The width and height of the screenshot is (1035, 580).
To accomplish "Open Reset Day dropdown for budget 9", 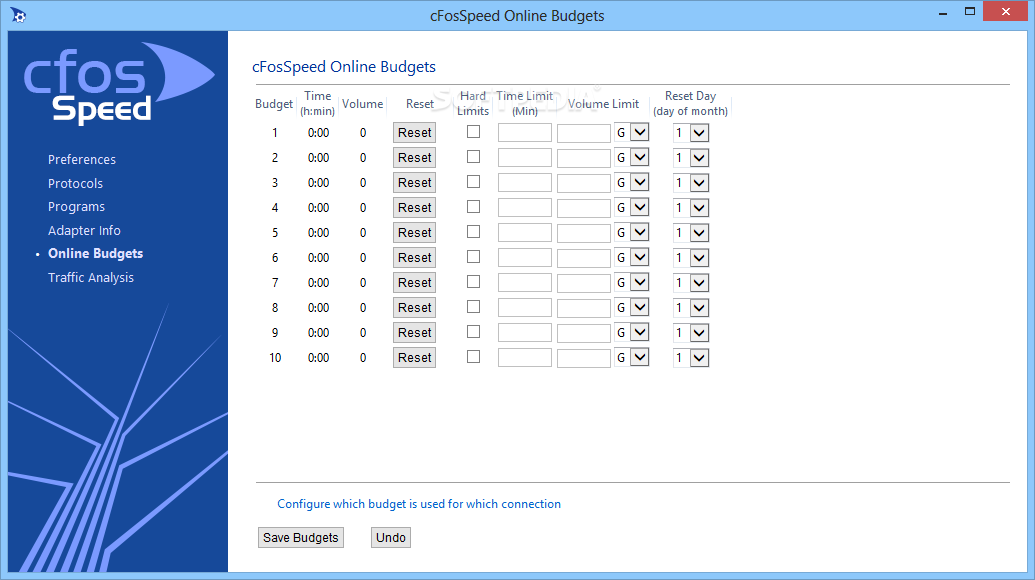I will pyautogui.click(x=690, y=333).
